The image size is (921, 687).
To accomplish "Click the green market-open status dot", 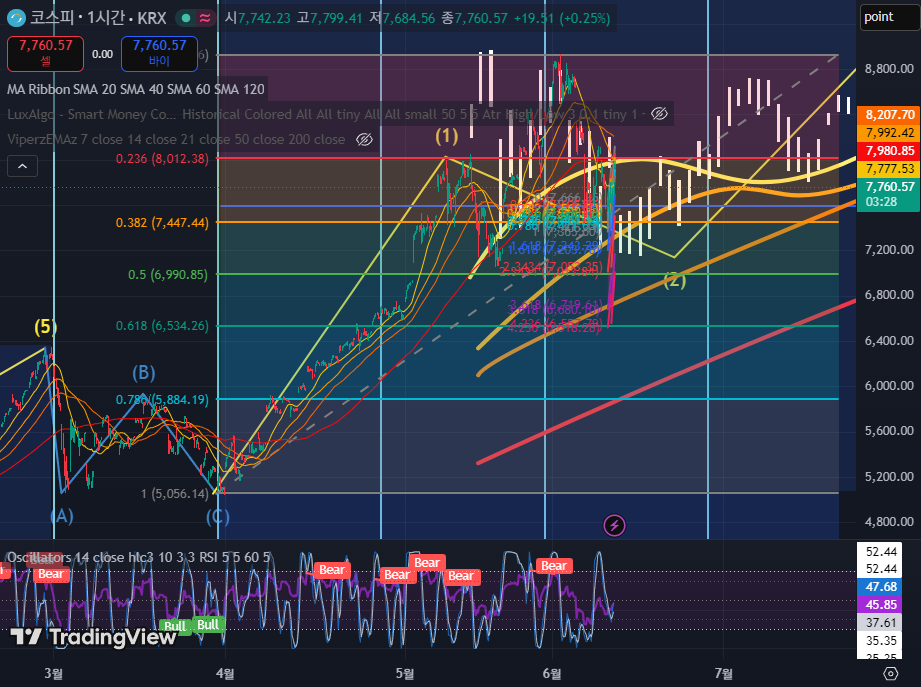I will pos(186,18).
